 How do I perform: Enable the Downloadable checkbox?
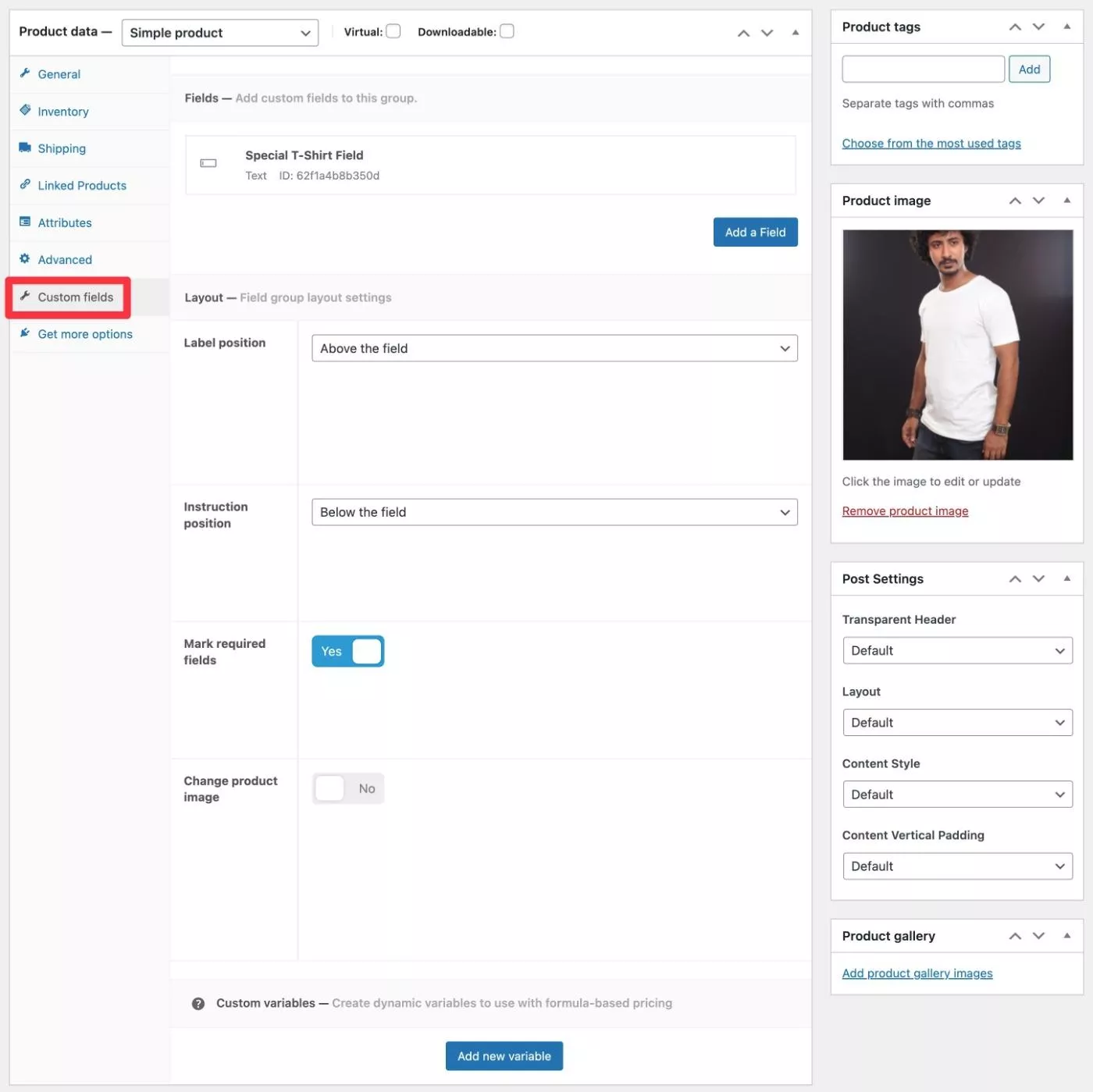point(507,31)
